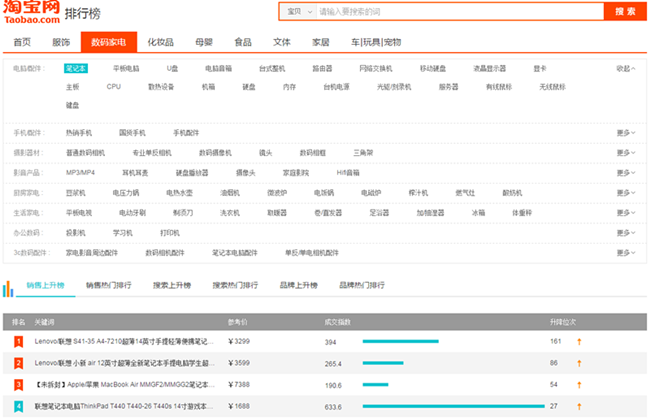Open the 平板电脑 subcategory
The image size is (650, 419).
(x=126, y=68)
